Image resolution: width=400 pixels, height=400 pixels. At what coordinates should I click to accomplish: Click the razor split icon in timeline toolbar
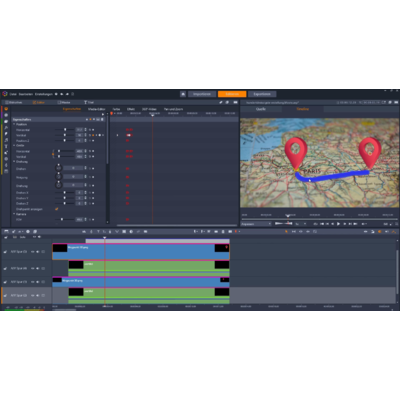pos(91,231)
